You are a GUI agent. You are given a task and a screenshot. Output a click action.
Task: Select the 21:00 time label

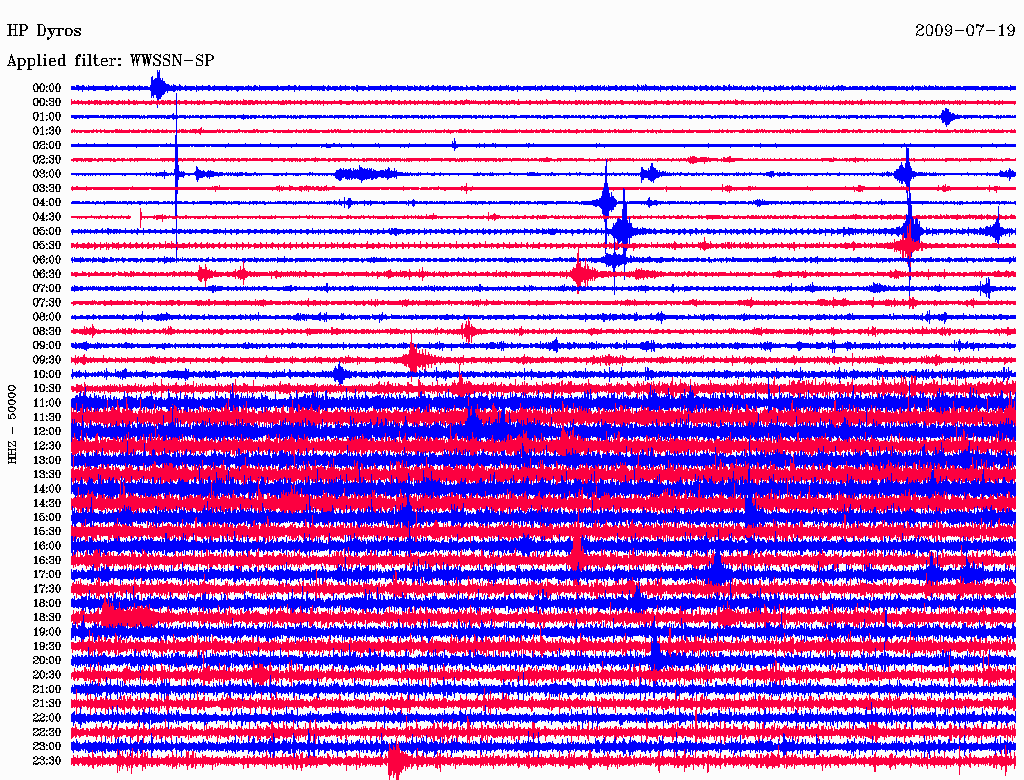pos(46,689)
